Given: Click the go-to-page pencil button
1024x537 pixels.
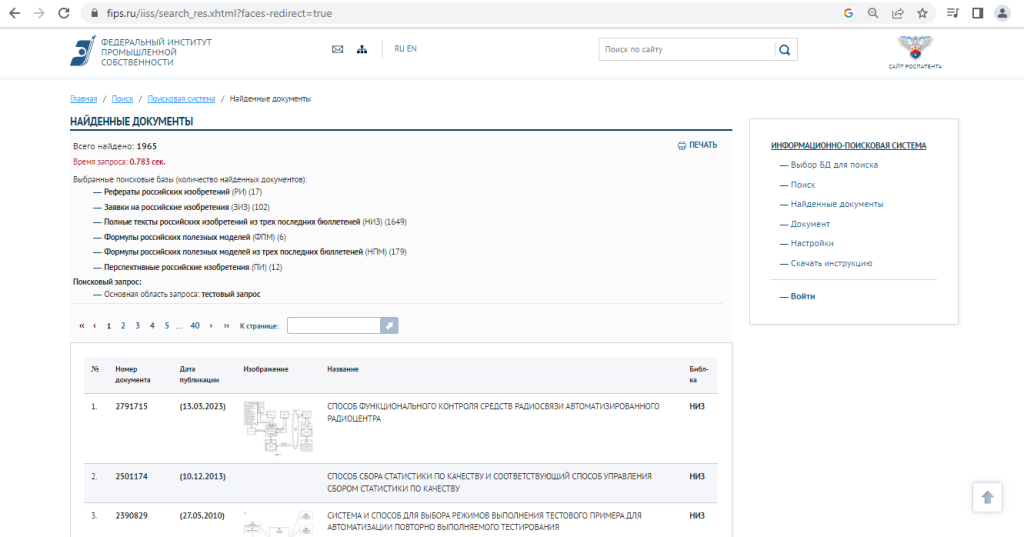Looking at the screenshot, I should (389, 325).
